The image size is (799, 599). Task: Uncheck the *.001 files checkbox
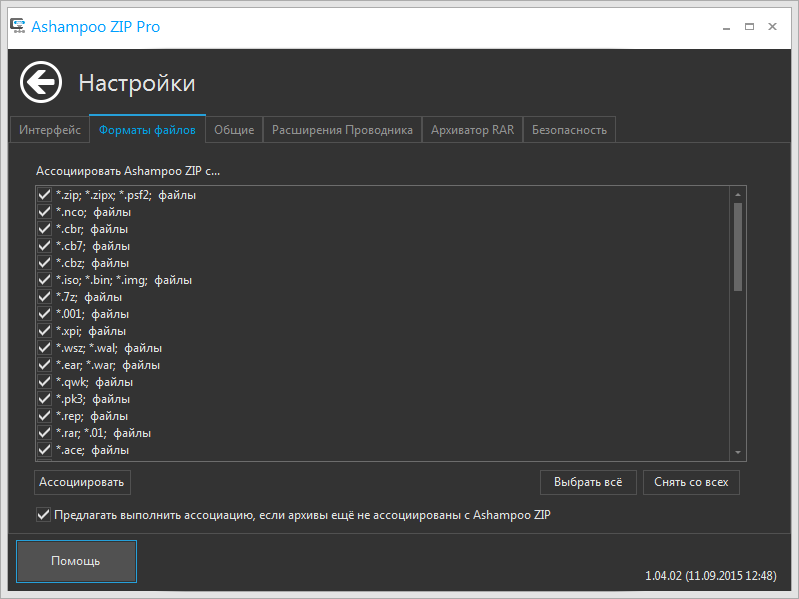[44, 314]
